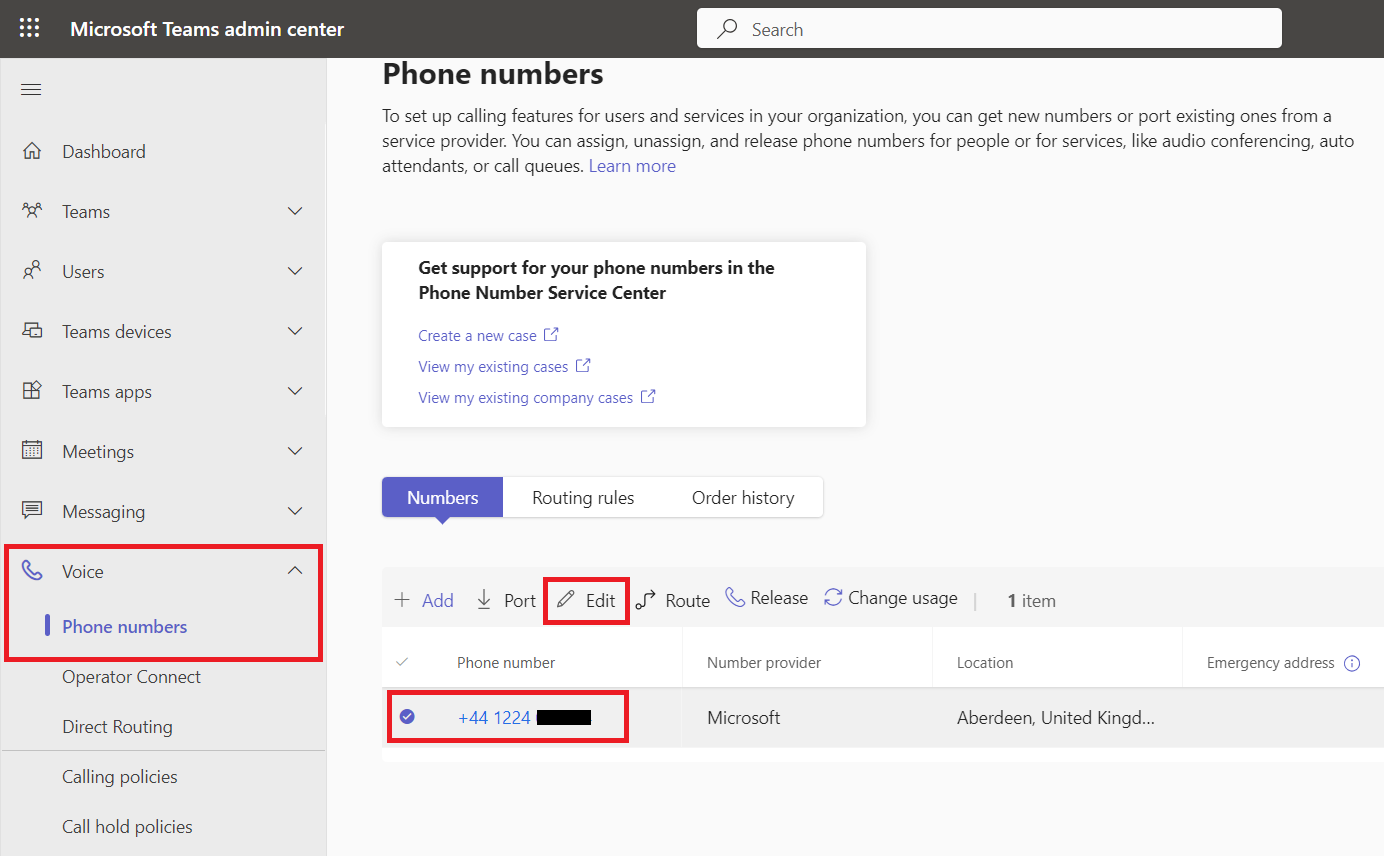Click the Voice phone icon in the sidebar
Screen dimensions: 1384x856
[32, 571]
